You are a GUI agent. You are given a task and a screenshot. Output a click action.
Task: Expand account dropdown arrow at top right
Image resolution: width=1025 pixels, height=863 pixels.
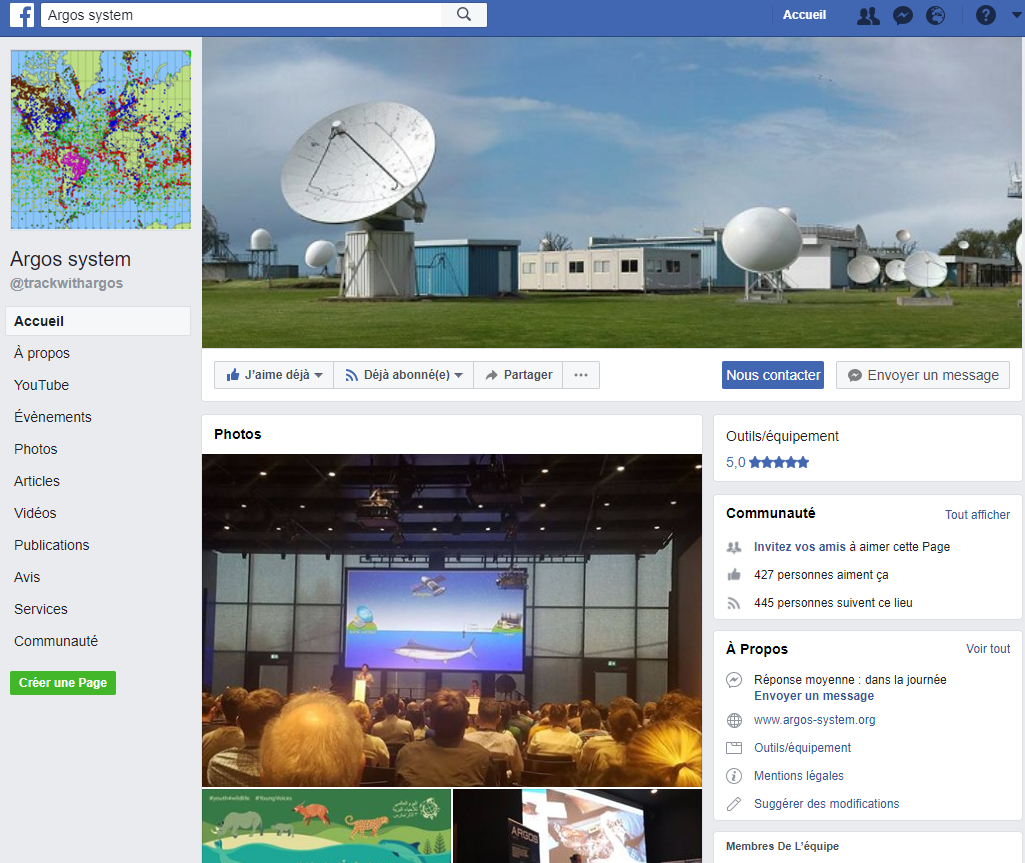click(1018, 15)
